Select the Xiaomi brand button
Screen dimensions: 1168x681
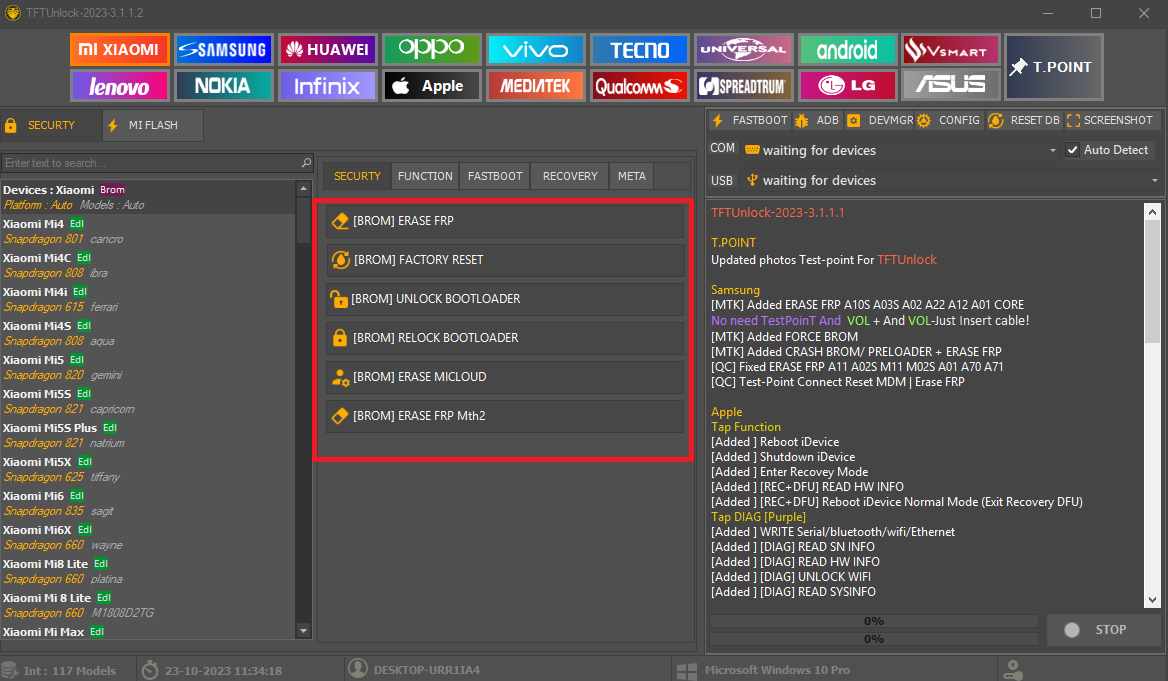120,50
